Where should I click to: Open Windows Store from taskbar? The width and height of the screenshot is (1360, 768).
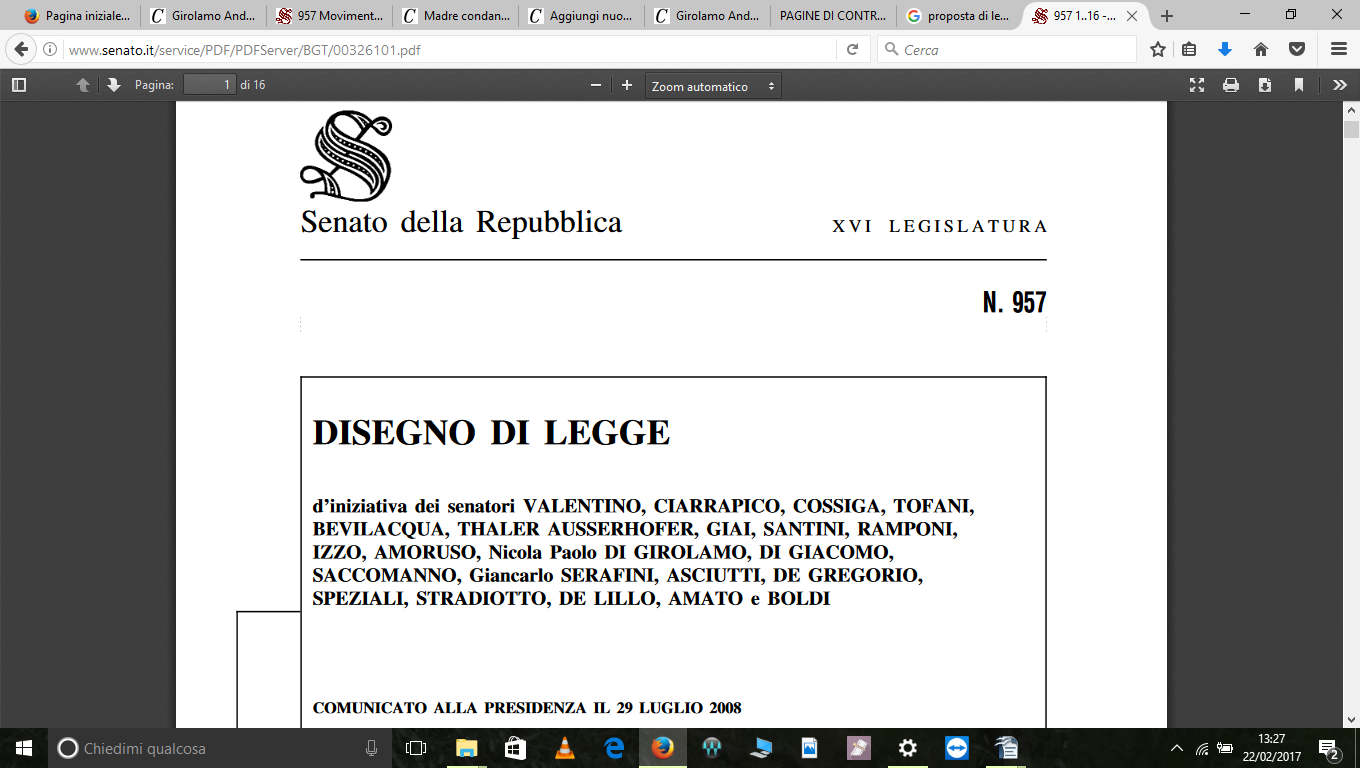515,748
